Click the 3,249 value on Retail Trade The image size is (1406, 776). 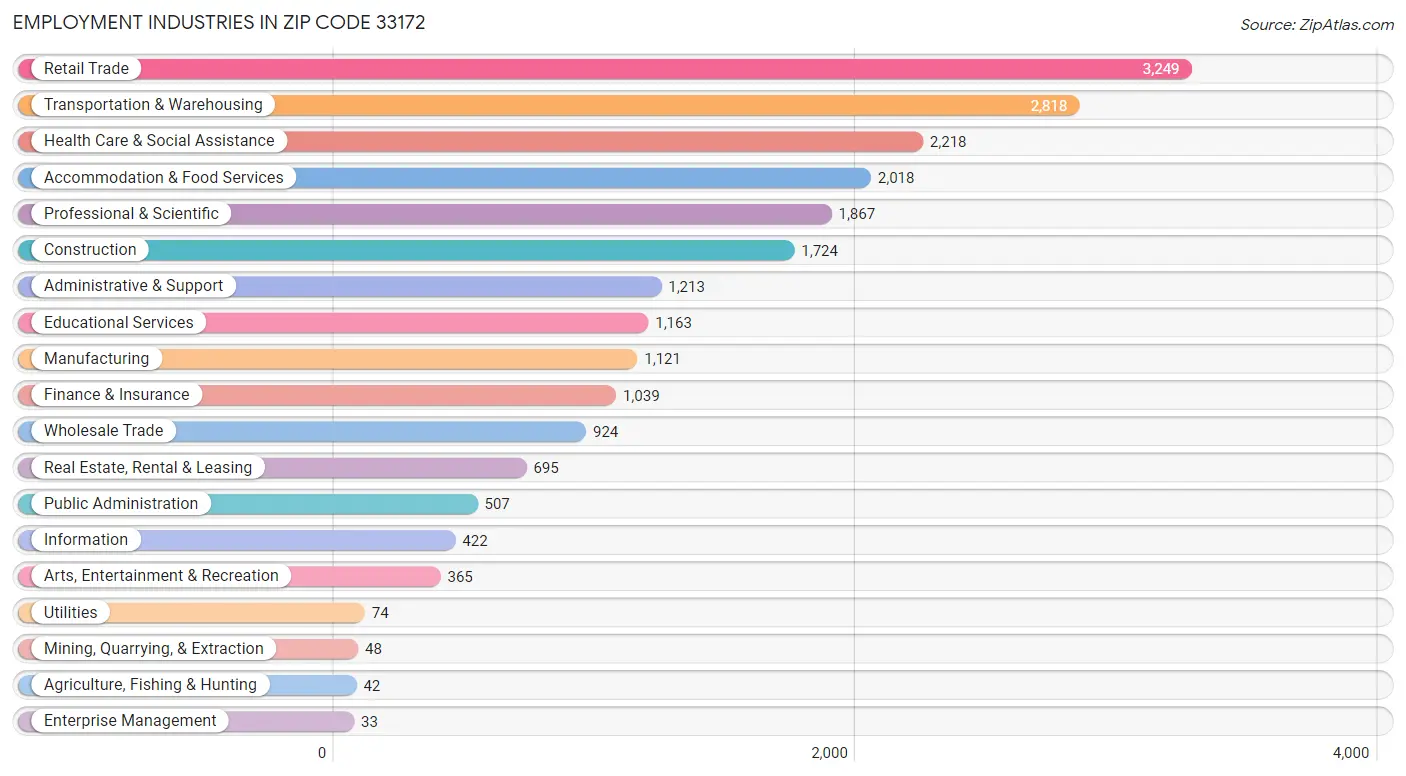pyautogui.click(x=1161, y=69)
